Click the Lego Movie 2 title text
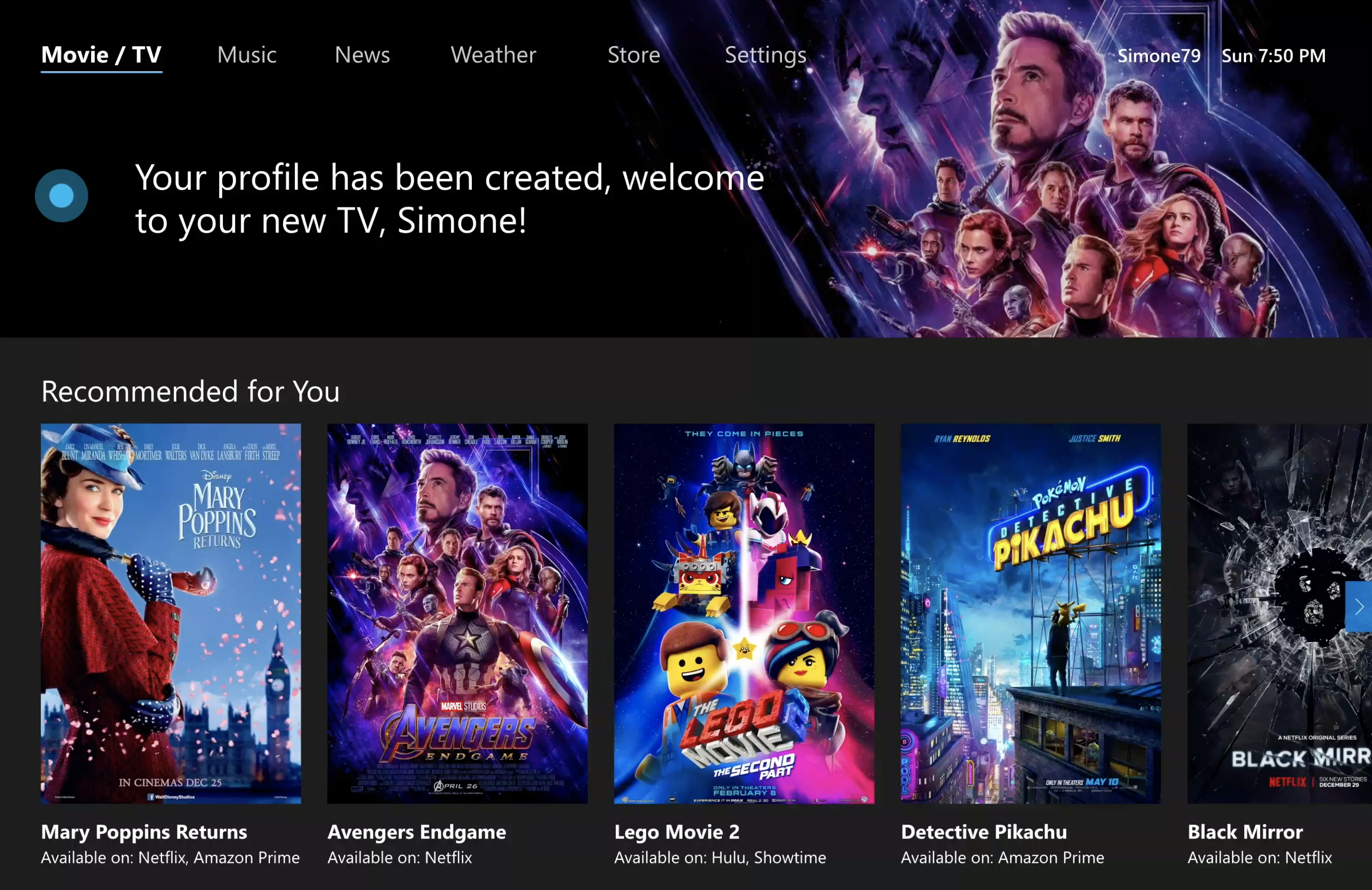This screenshot has width=1372, height=890. coord(677,832)
